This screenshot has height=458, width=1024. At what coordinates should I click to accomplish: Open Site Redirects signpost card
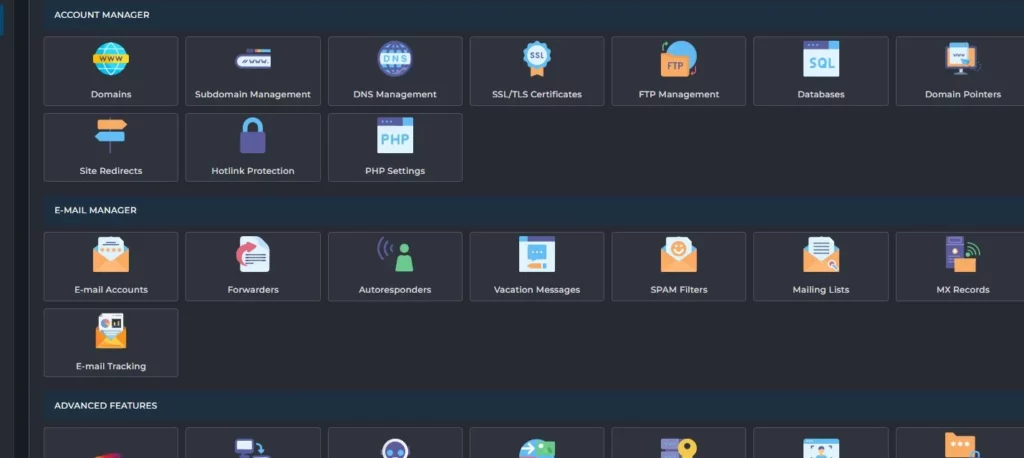click(111, 148)
